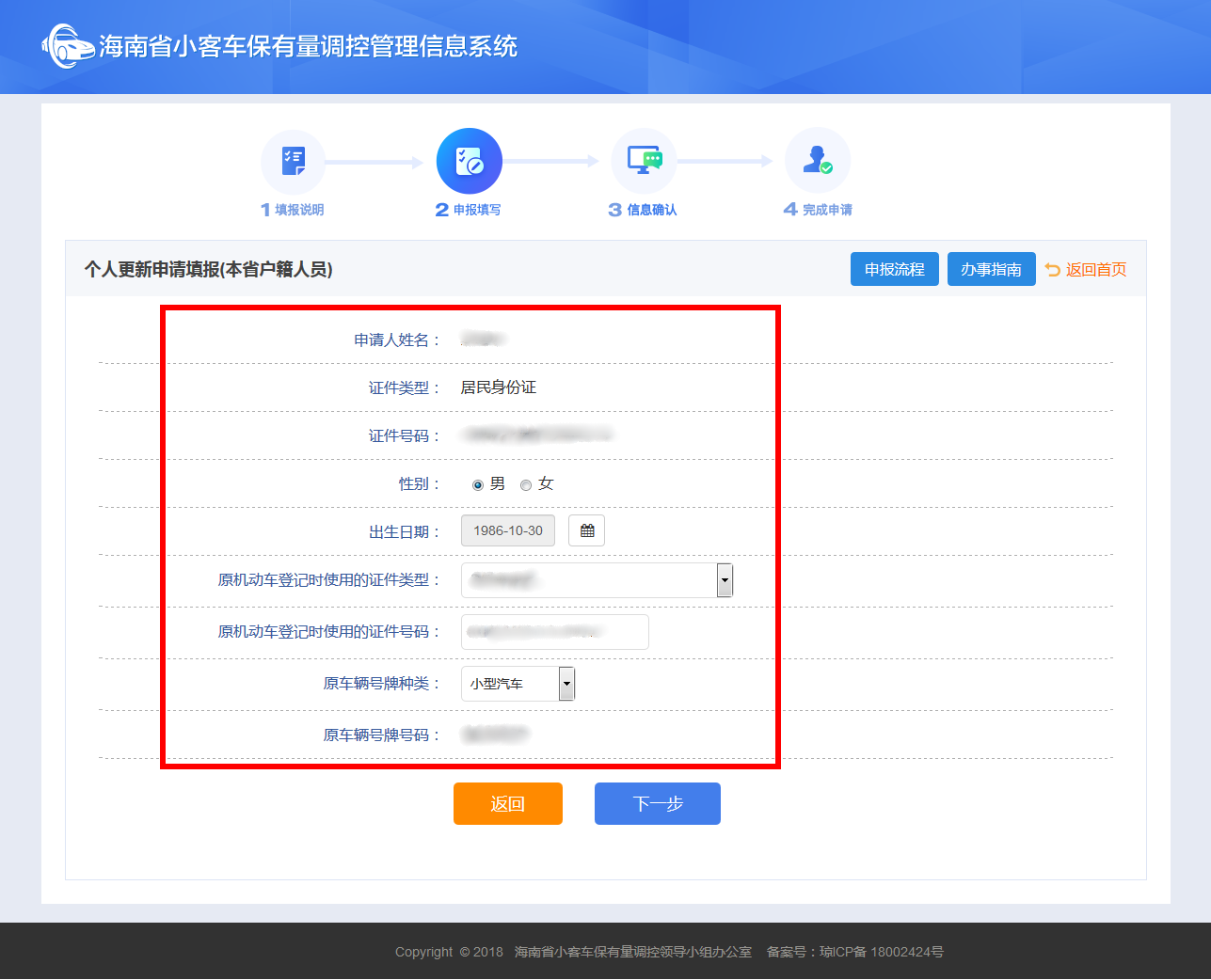Select the 男 gender radio button
The image size is (1211, 980).
point(478,485)
